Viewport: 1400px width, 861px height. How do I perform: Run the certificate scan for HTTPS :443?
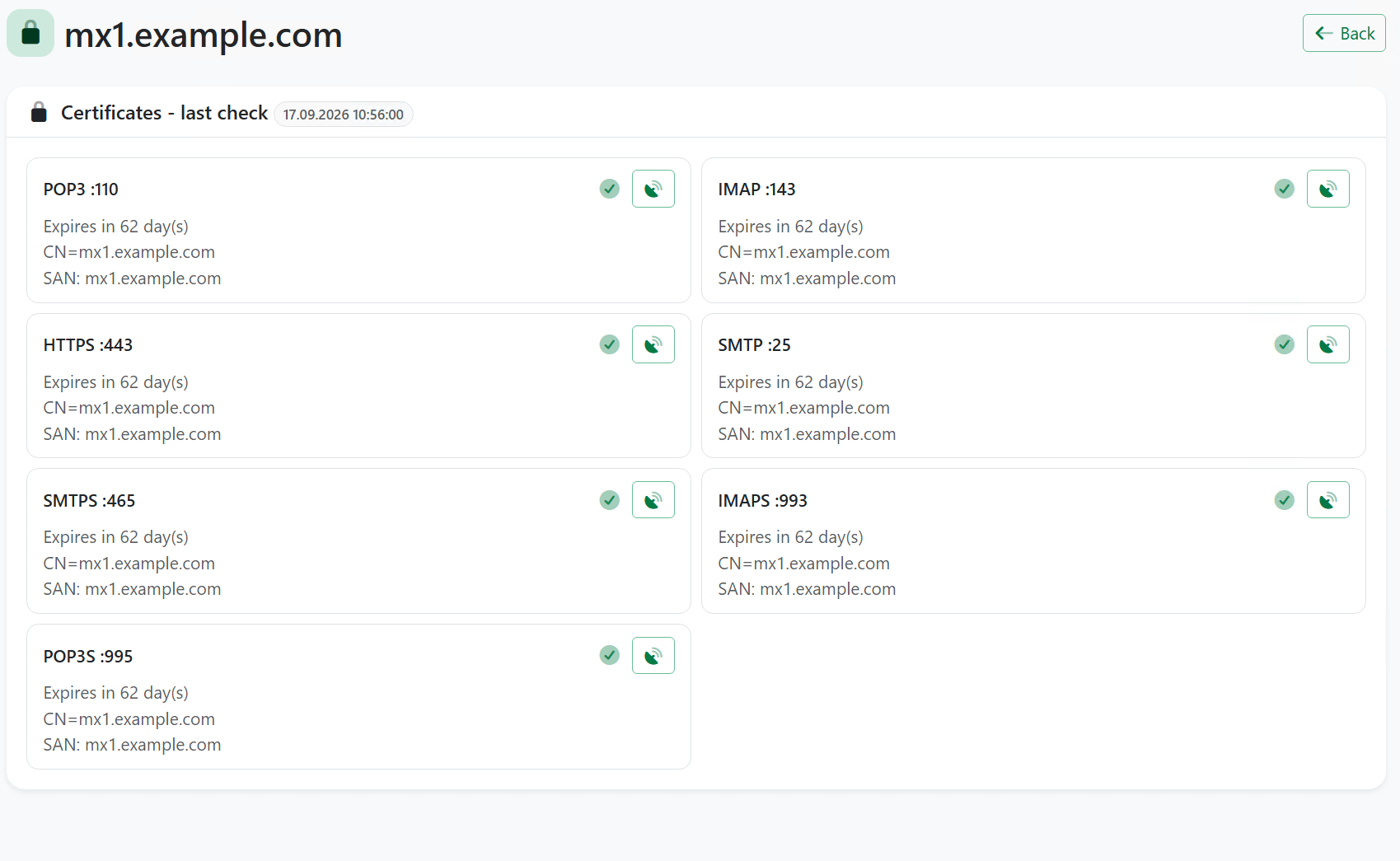(653, 344)
